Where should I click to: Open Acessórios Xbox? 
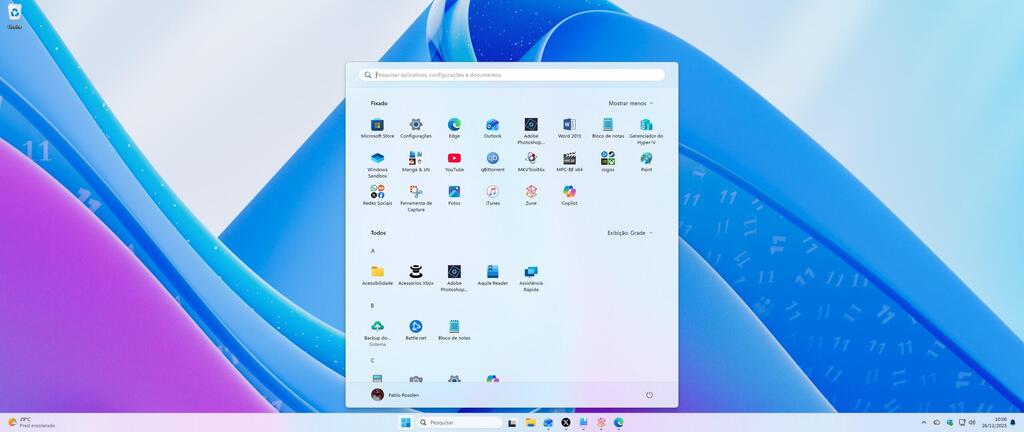click(416, 275)
